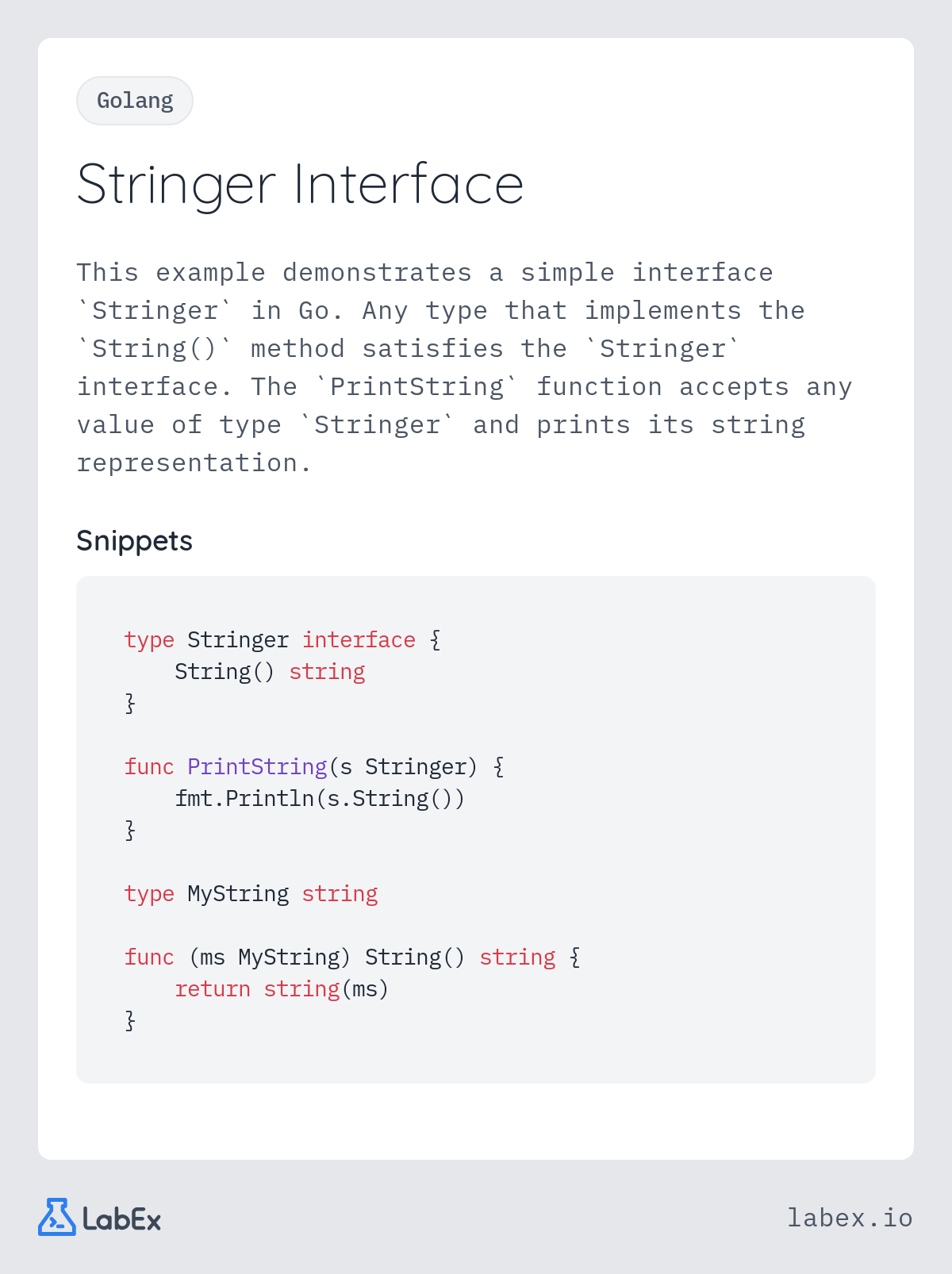Click the LabEx flask logo icon
Screen dimensions: 952x1274
tap(57, 1217)
